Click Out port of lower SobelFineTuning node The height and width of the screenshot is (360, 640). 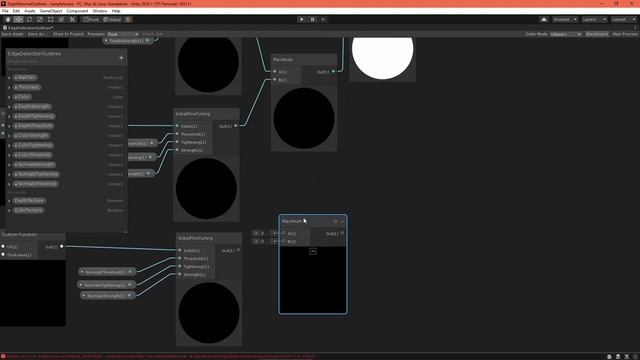click(238, 250)
